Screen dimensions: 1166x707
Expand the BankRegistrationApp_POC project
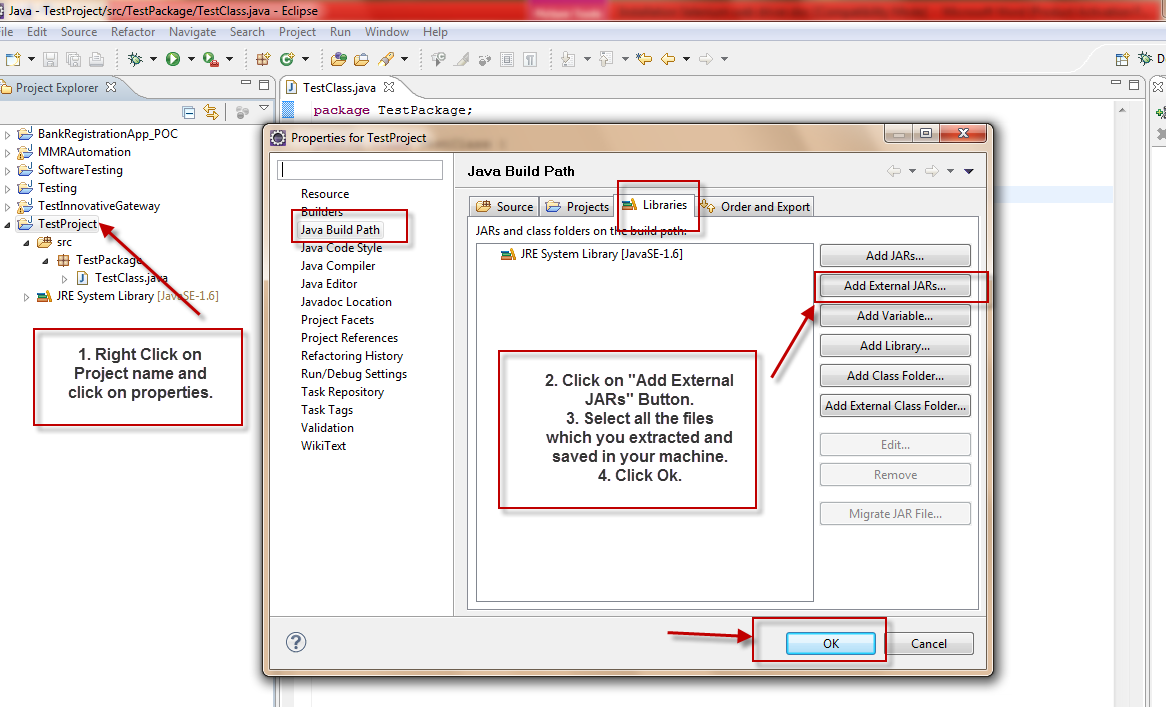(x=7, y=135)
